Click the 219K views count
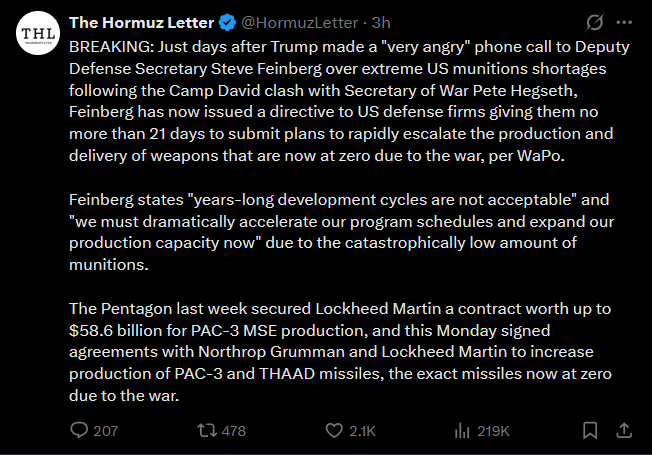The height and width of the screenshot is (455, 652). click(493, 431)
